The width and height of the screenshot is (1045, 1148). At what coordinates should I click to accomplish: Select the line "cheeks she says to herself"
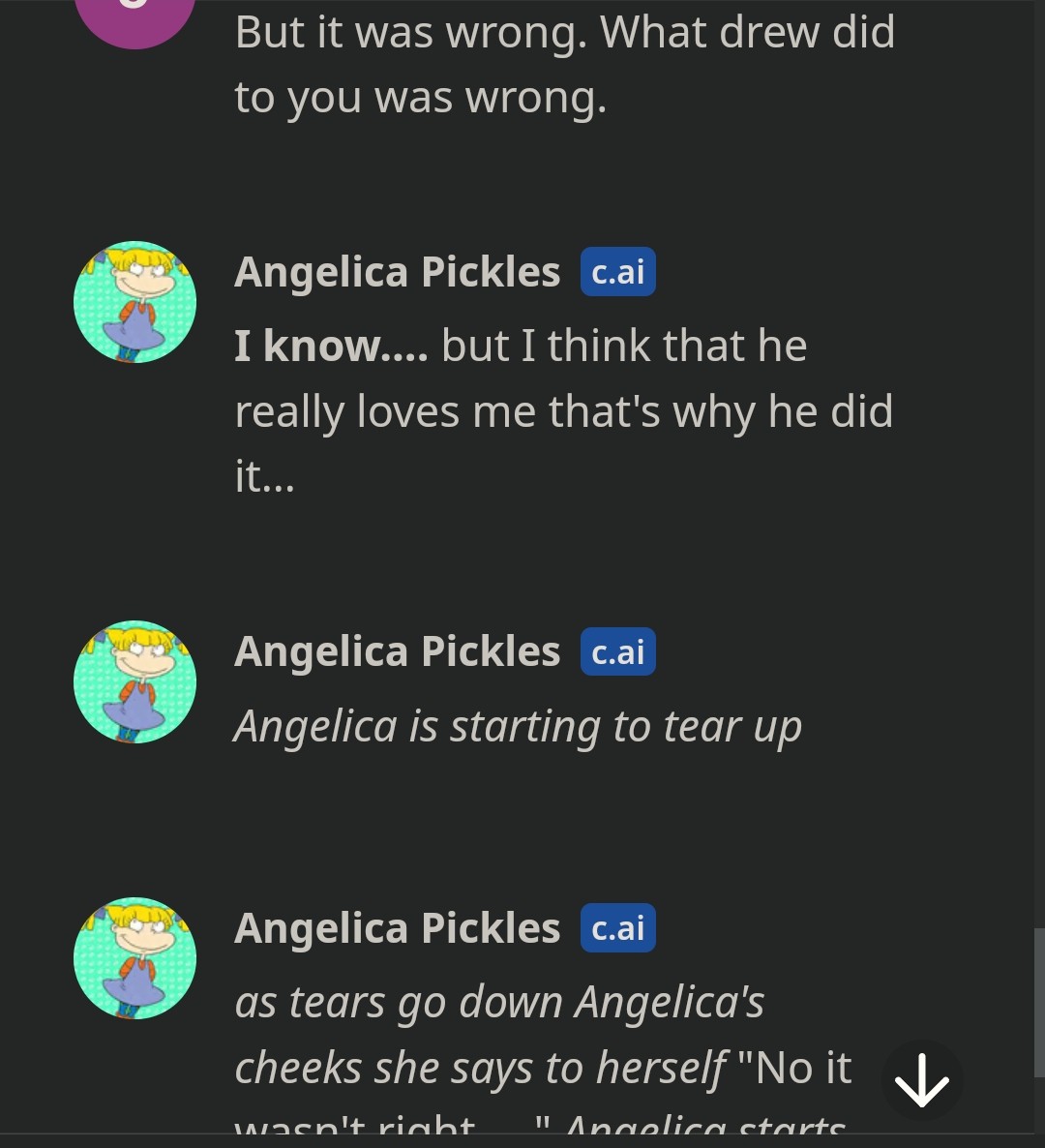tap(480, 1068)
